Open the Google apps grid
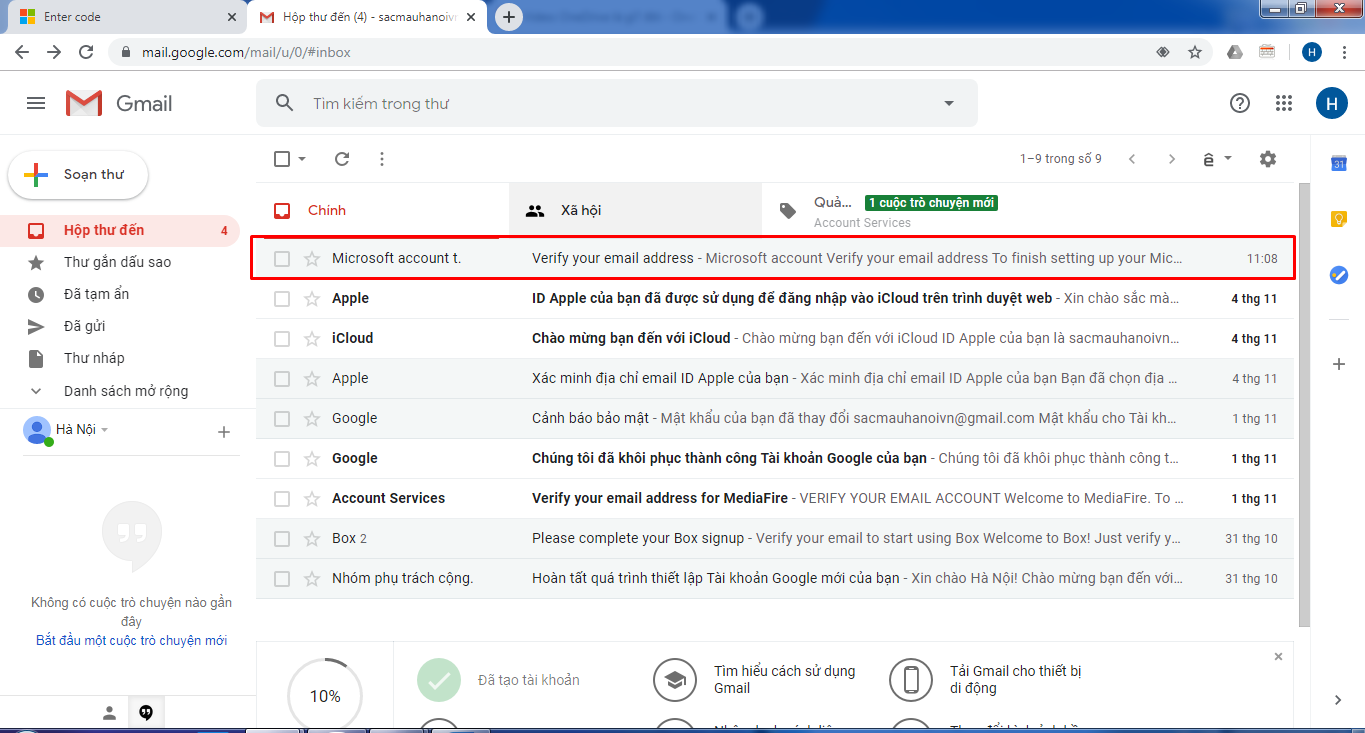 (x=1284, y=103)
